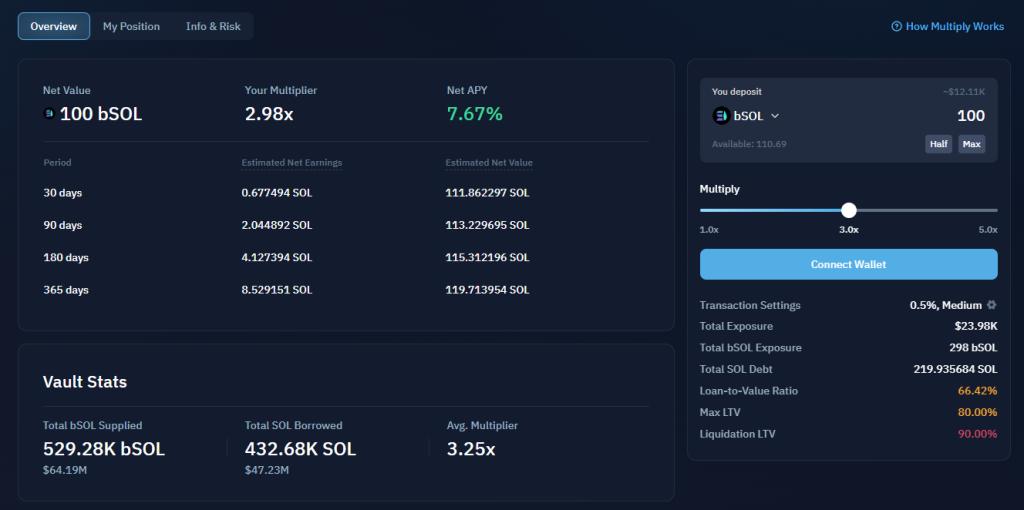The image size is (1024, 510).
Task: Expand the bSOL token dropdown chevron
Action: [775, 116]
